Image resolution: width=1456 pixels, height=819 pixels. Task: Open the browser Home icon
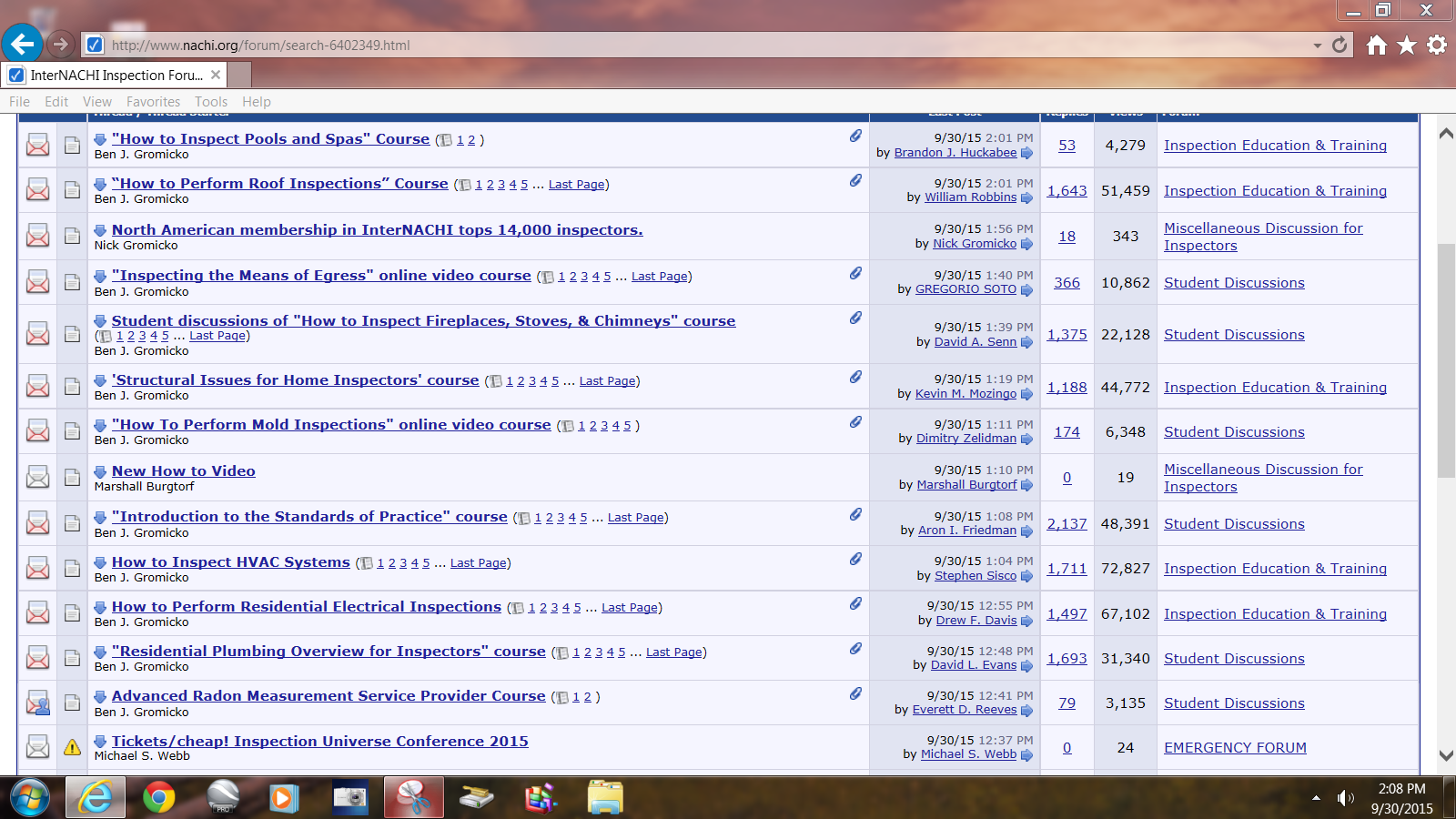coord(1377,45)
